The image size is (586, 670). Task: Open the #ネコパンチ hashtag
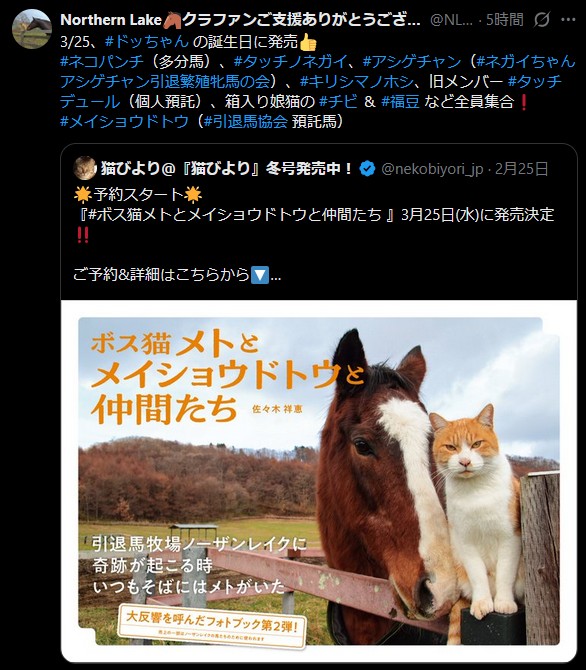click(102, 62)
